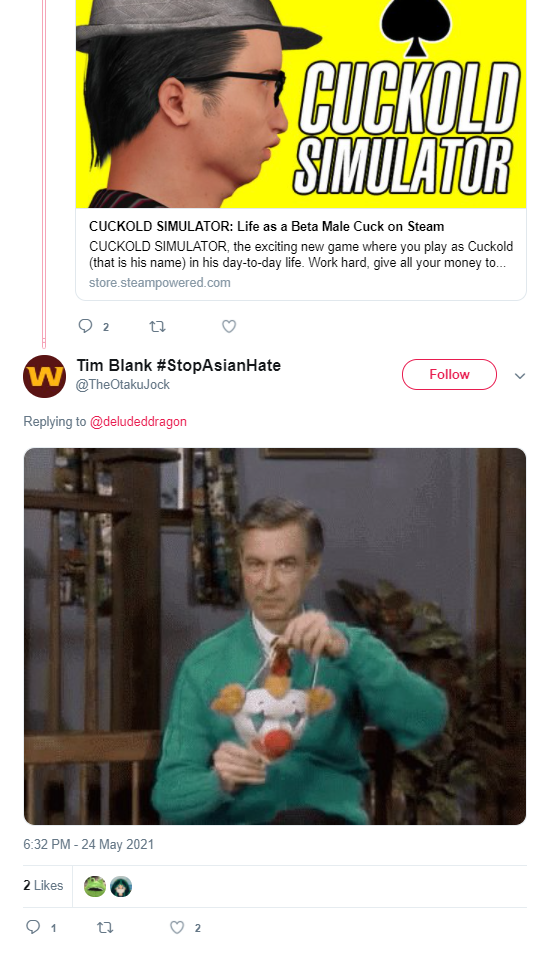Open the tweet options chevron menu
This screenshot has height=957, width=553.
tap(520, 375)
